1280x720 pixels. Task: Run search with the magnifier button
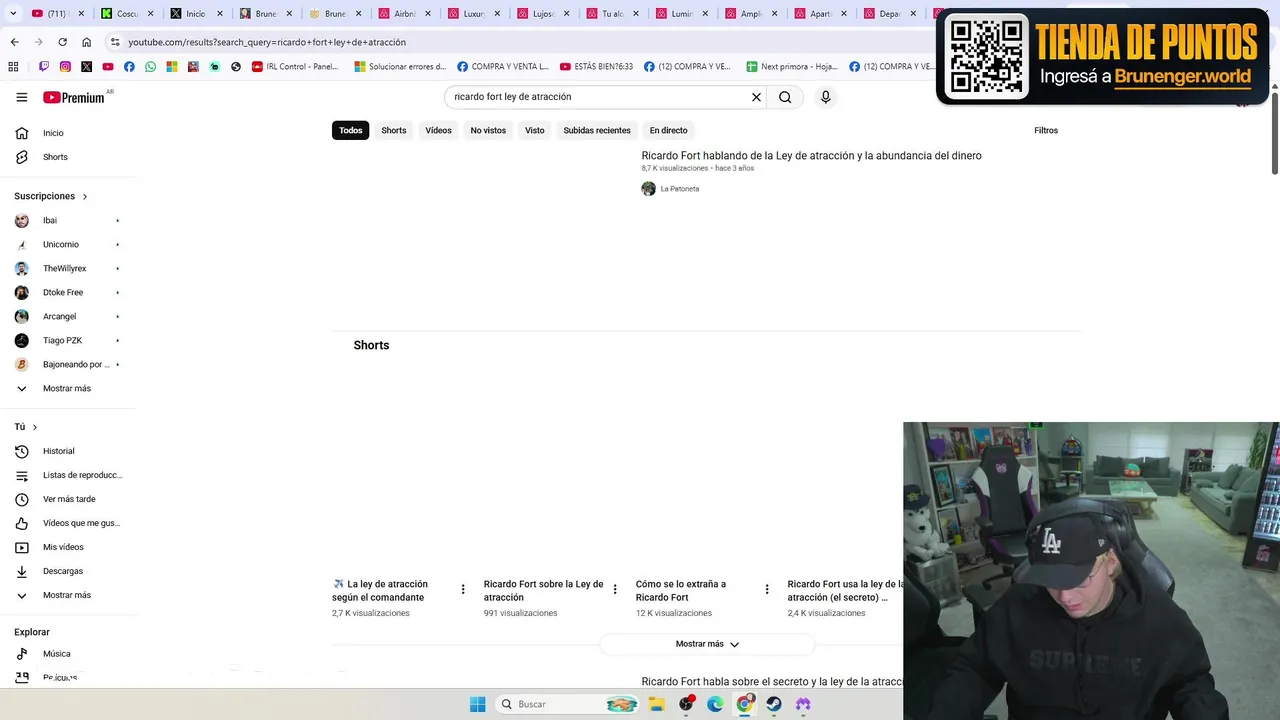[x=785, y=97]
